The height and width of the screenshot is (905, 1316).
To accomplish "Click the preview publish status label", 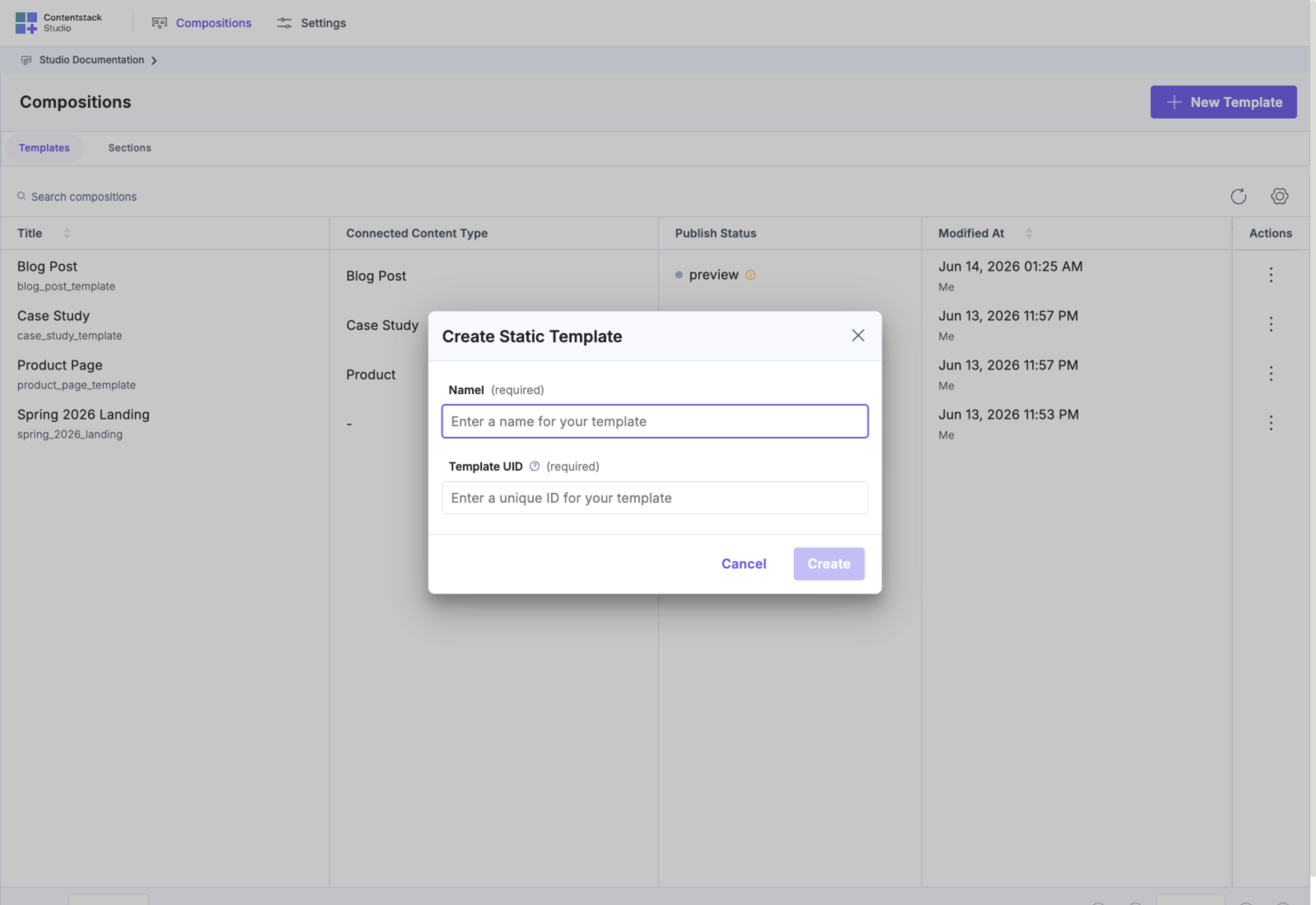I will point(714,275).
